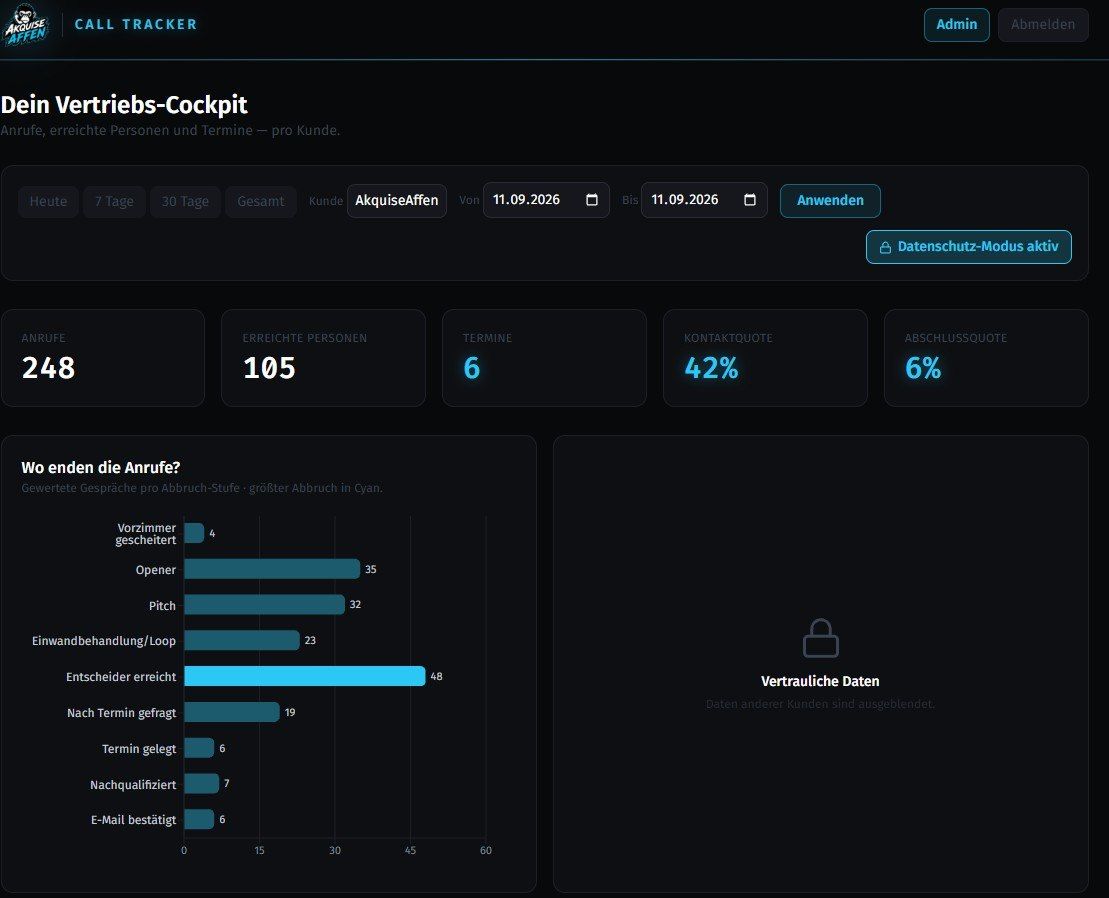Open the Kunde AkquiseAffen dropdown
The width and height of the screenshot is (1109, 898).
397,201
